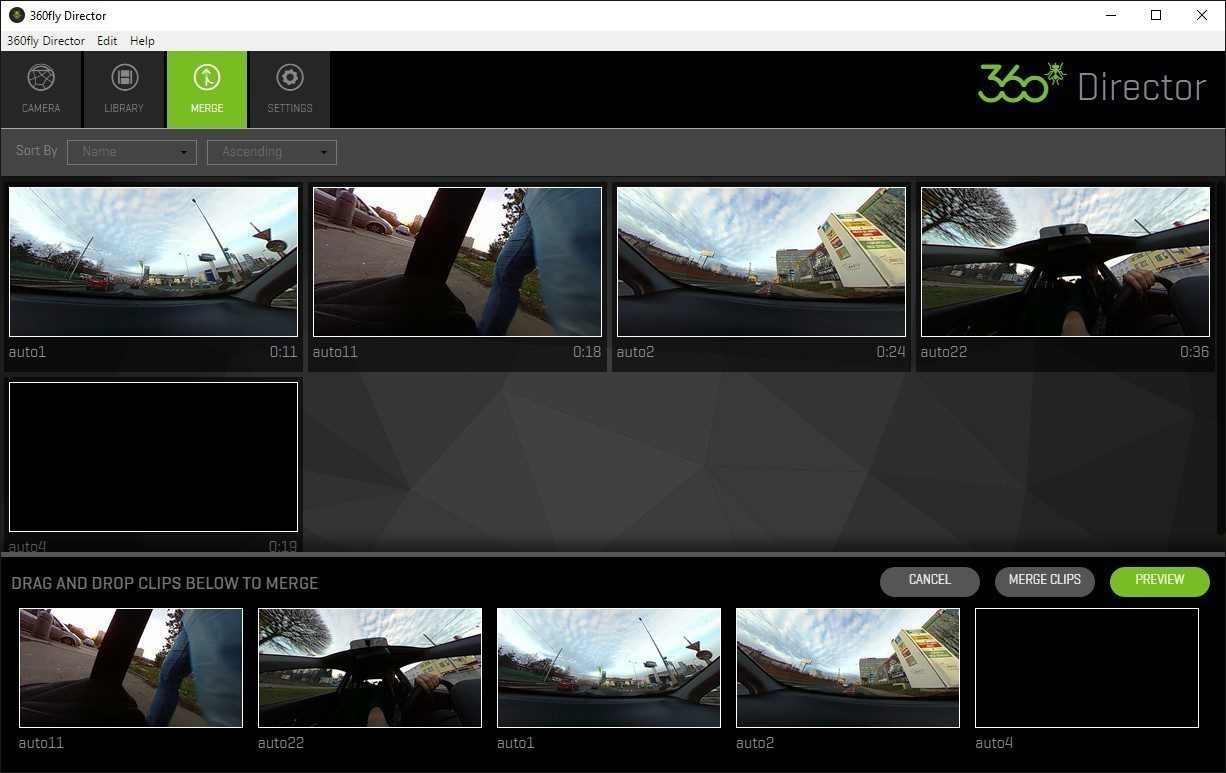1226x773 pixels.
Task: Select the black auto4 clip in library grid
Action: coord(153,457)
